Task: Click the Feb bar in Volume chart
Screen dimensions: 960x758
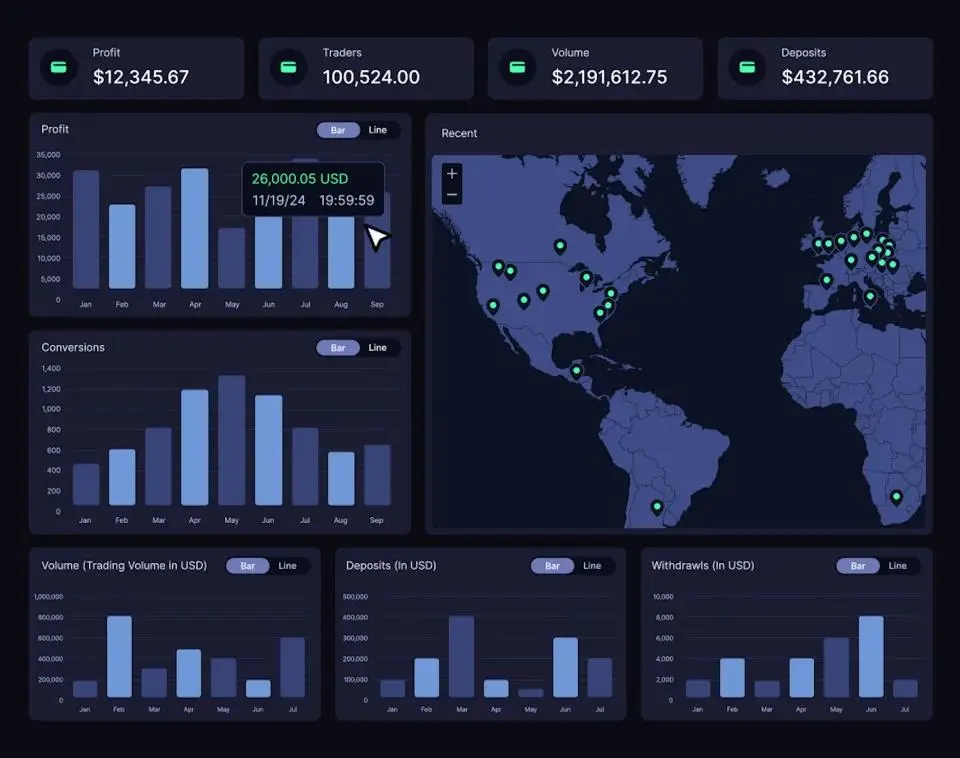Action: [x=119, y=656]
